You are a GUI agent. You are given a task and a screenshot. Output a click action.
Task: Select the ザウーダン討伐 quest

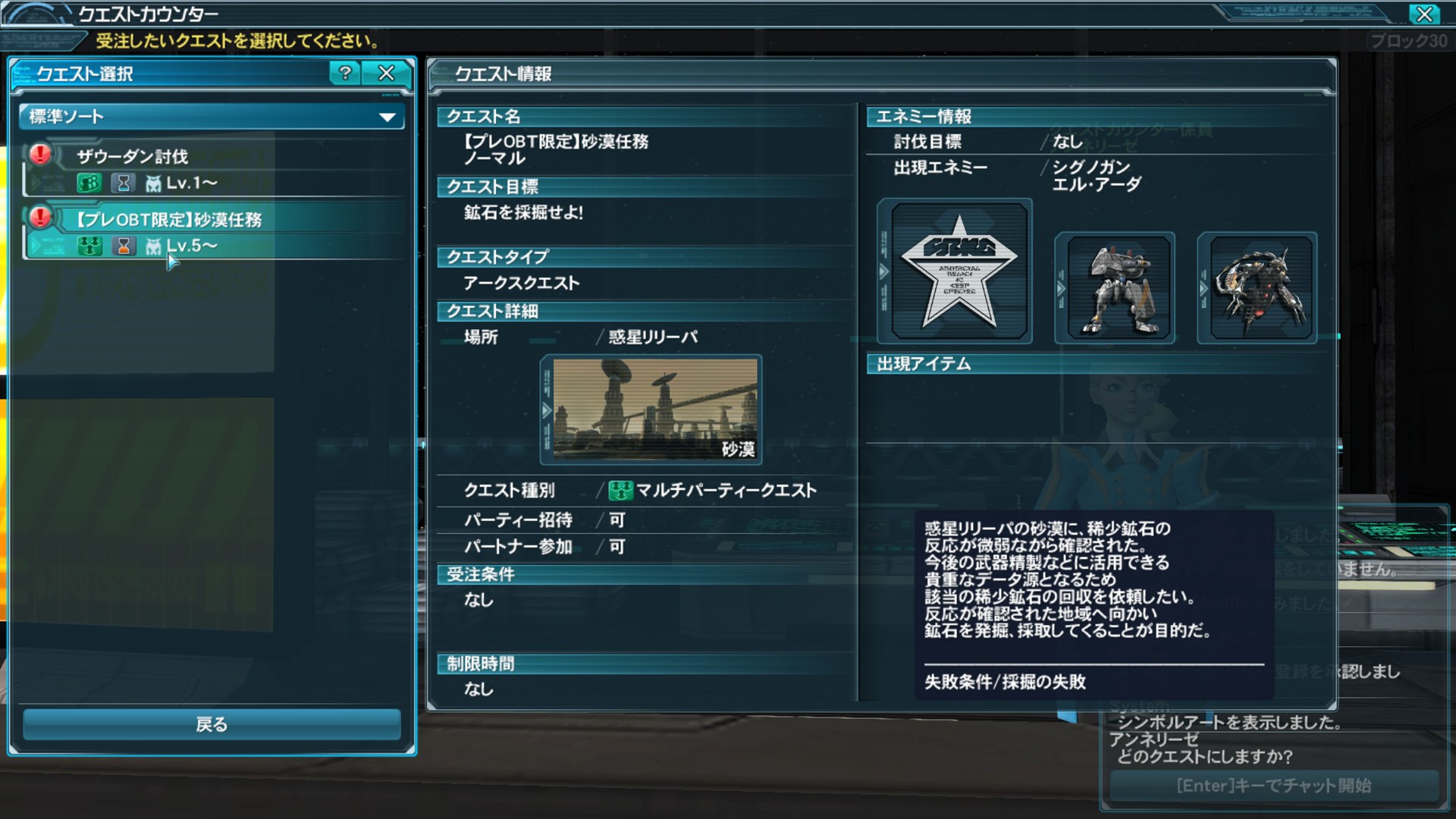click(215, 168)
